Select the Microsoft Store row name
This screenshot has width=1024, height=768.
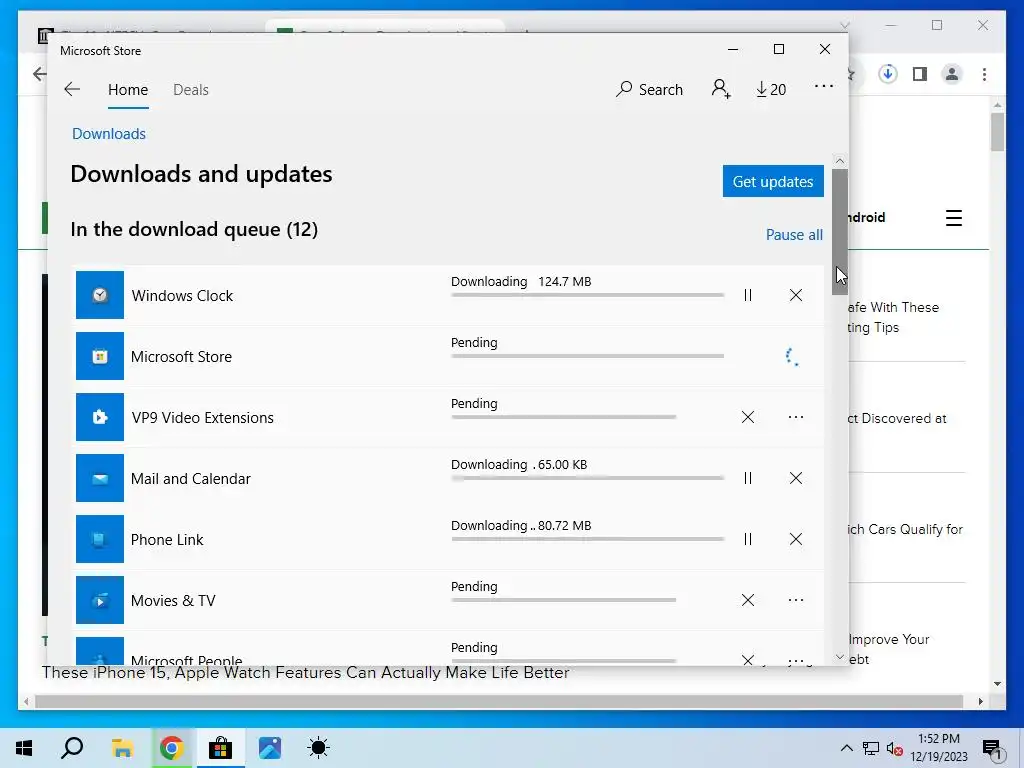[182, 357]
